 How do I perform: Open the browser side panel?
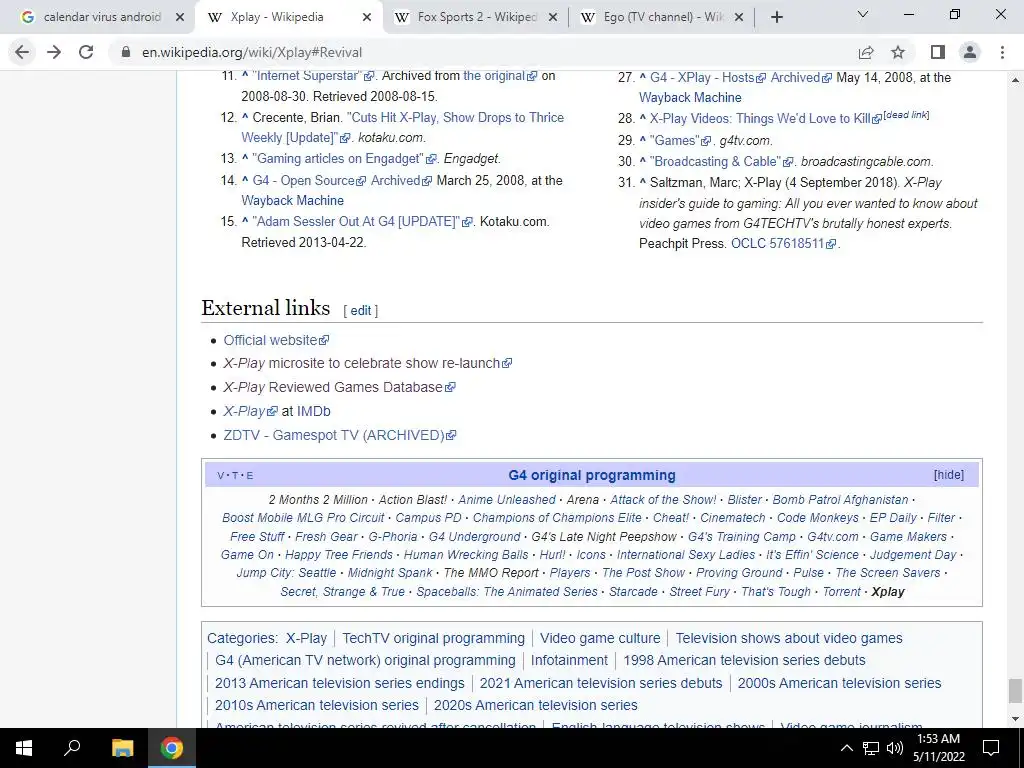tap(938, 52)
